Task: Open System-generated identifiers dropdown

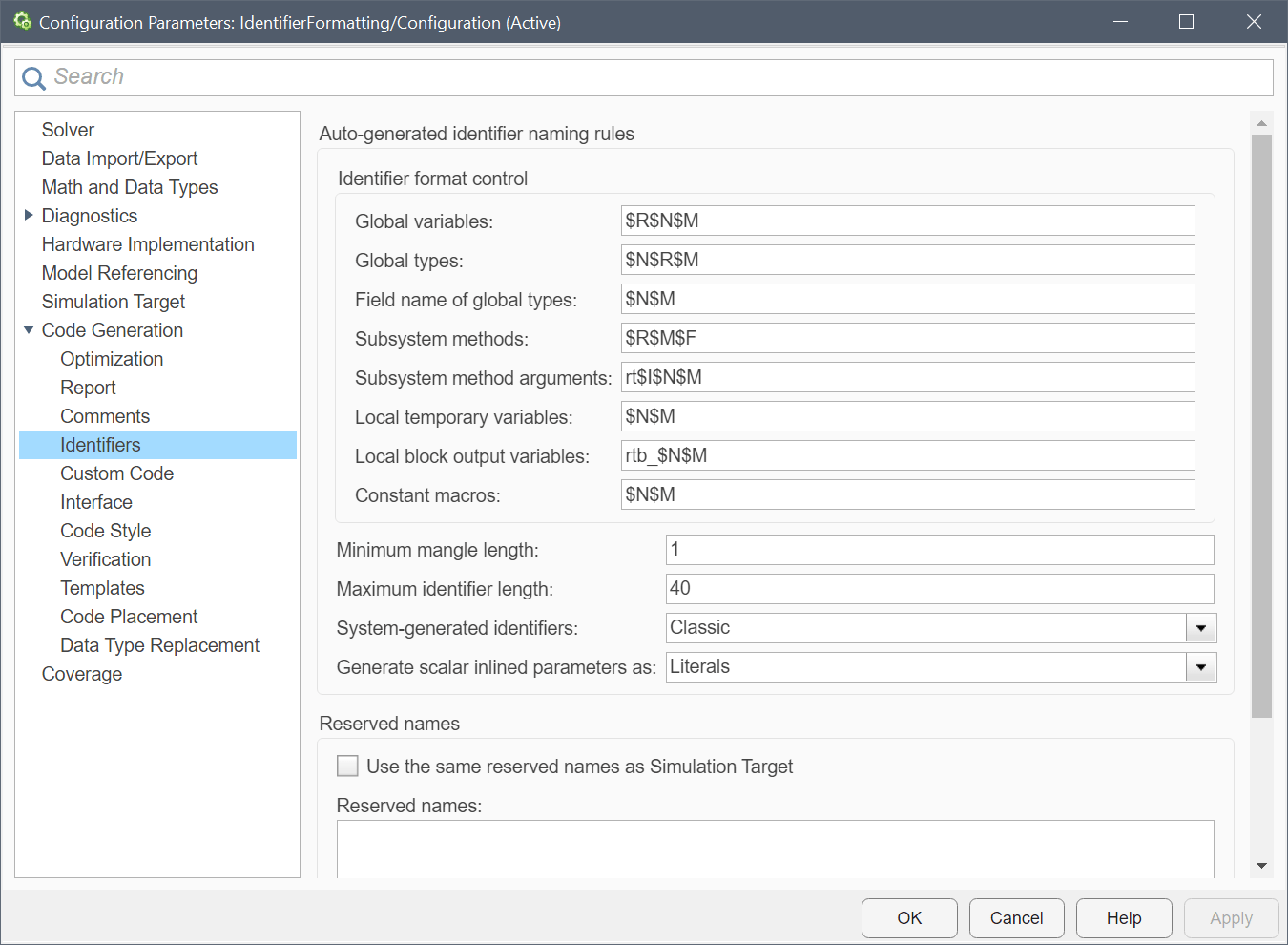Action: pyautogui.click(x=1201, y=628)
